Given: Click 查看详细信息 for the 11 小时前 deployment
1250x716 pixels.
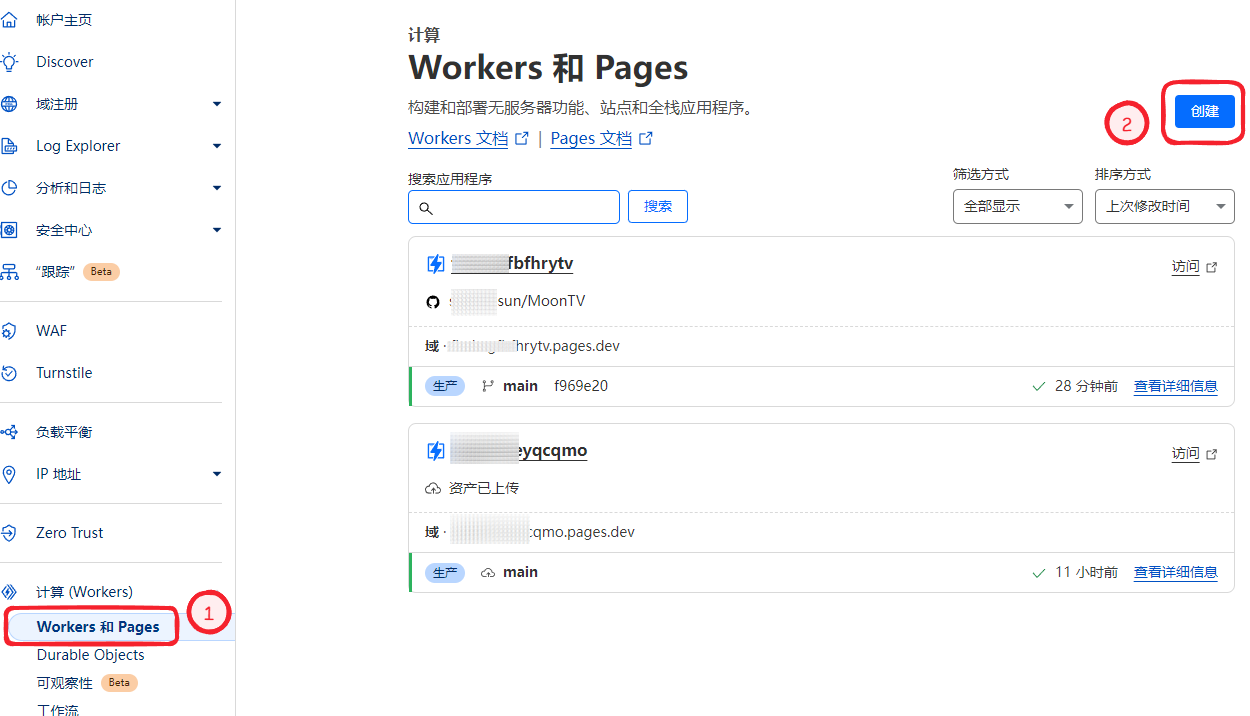Looking at the screenshot, I should (1176, 573).
